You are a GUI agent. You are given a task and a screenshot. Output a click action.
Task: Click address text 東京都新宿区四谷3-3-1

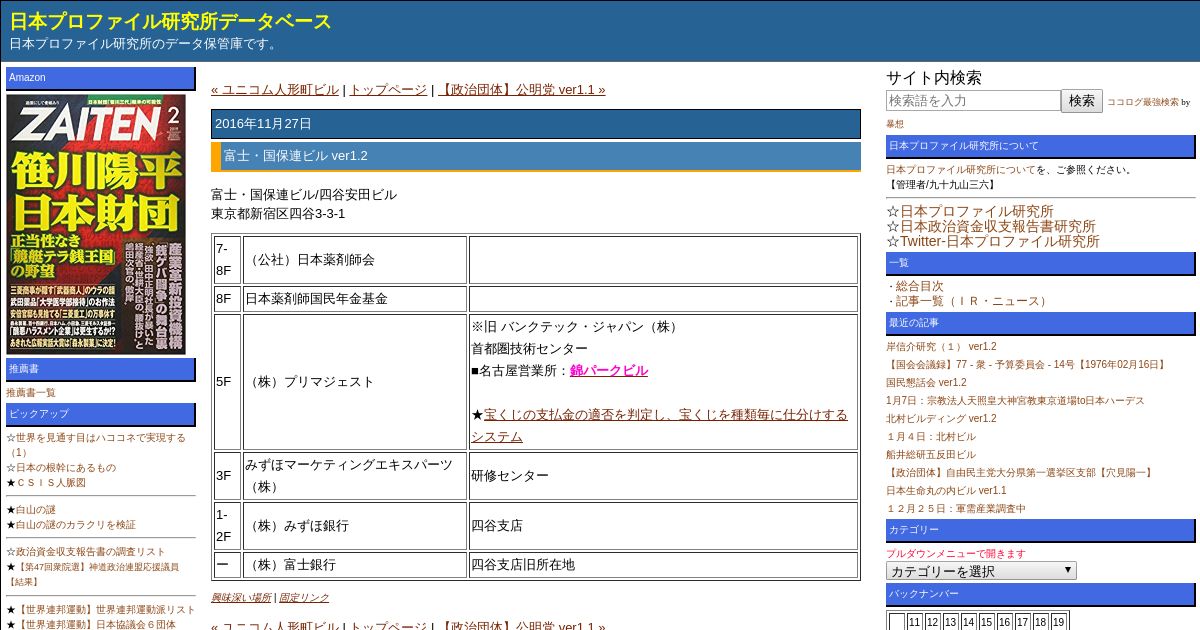pyautogui.click(x=278, y=214)
